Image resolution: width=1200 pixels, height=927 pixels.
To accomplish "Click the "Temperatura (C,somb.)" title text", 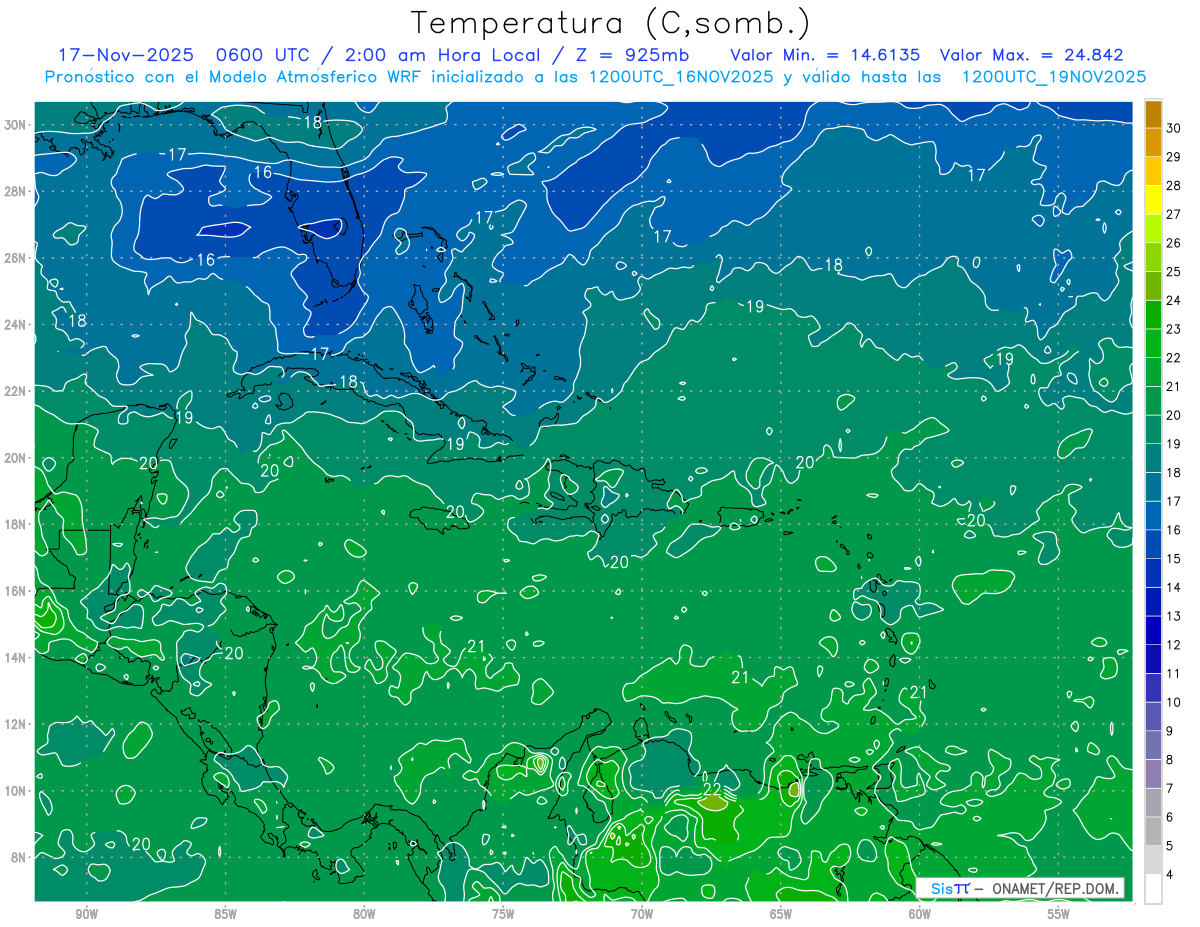I will point(611,23).
